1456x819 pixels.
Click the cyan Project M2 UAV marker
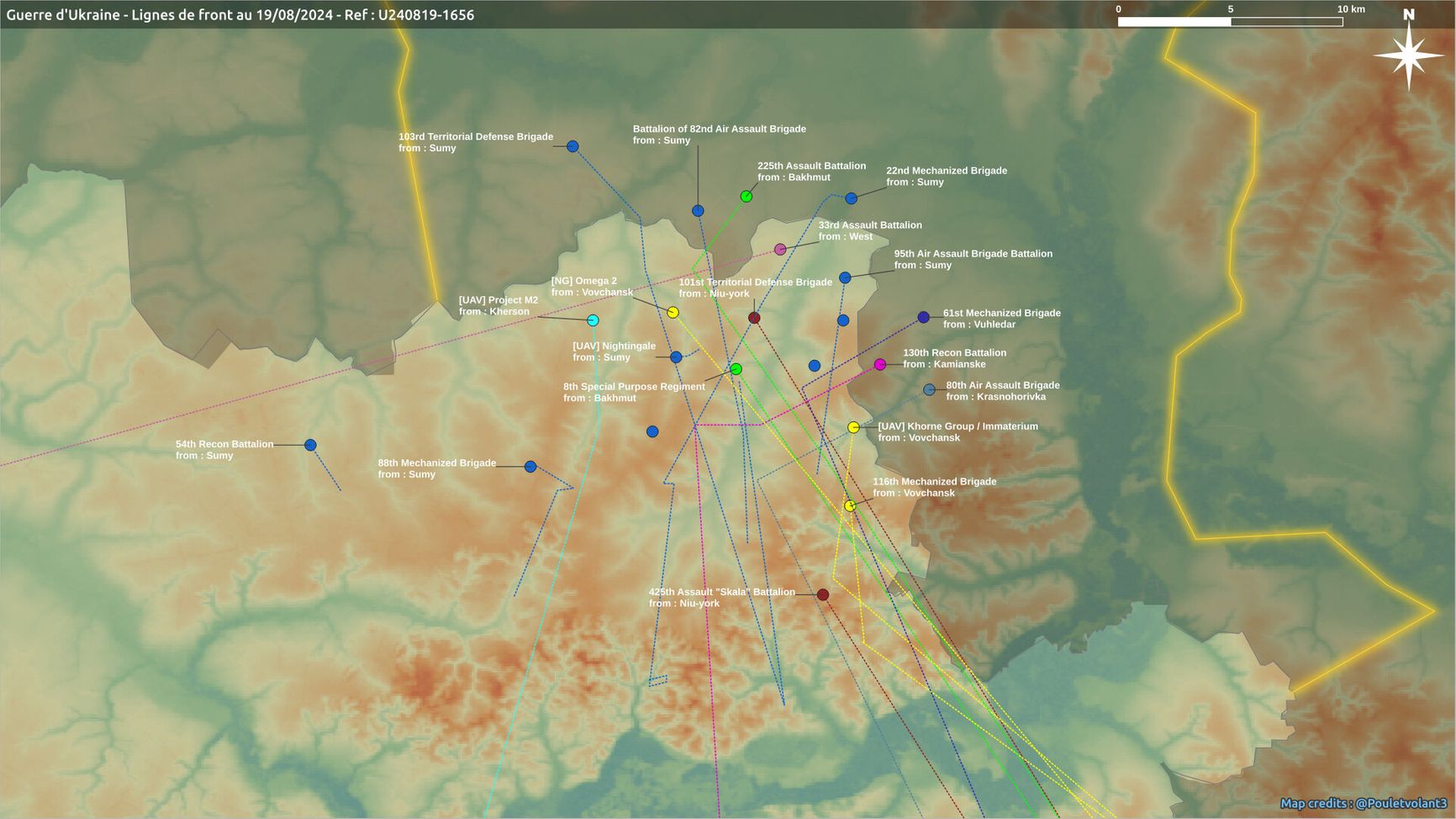(x=593, y=320)
